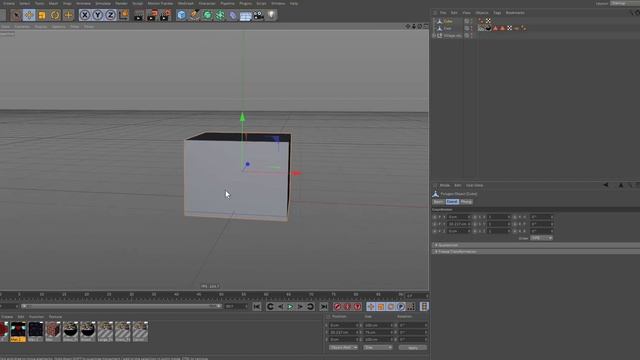Add a Floor environment object
Screen dimensions: 640x360
click(x=246, y=16)
